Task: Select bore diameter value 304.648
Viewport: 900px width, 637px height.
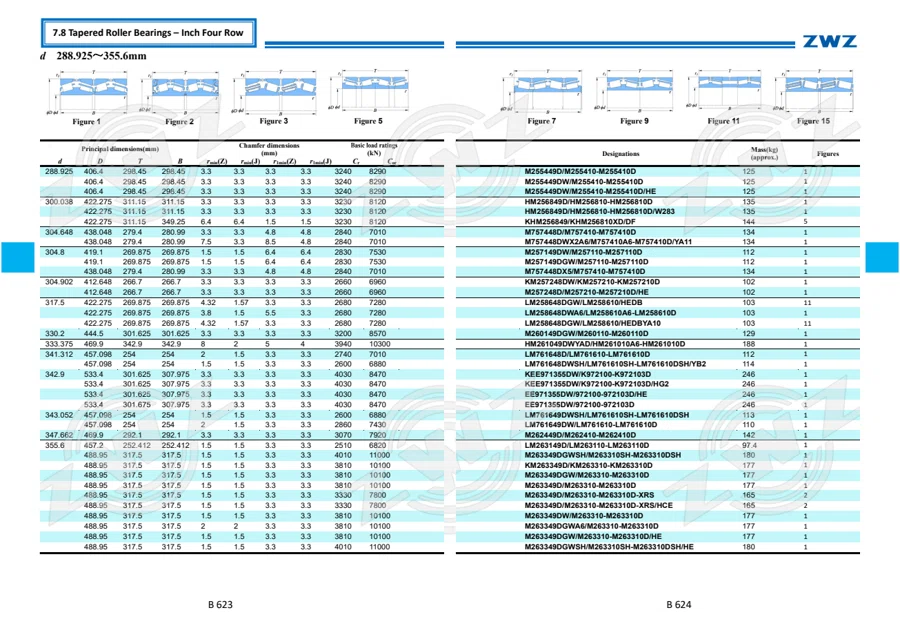Action: (x=59, y=232)
